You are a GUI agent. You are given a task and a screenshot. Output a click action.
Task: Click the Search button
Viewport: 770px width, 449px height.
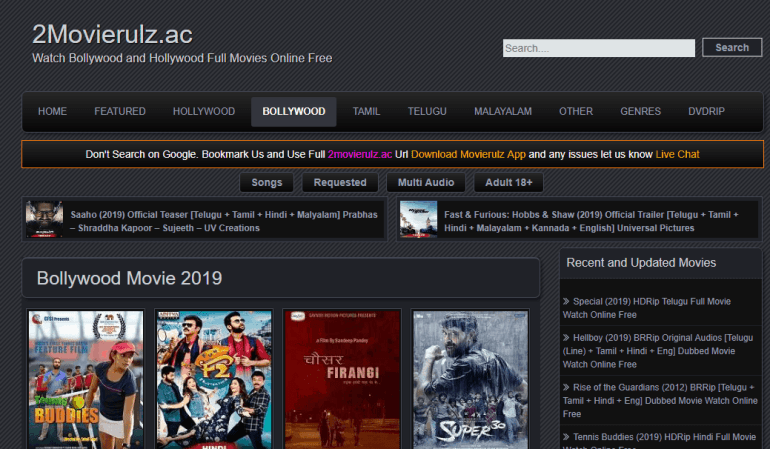[x=732, y=48]
